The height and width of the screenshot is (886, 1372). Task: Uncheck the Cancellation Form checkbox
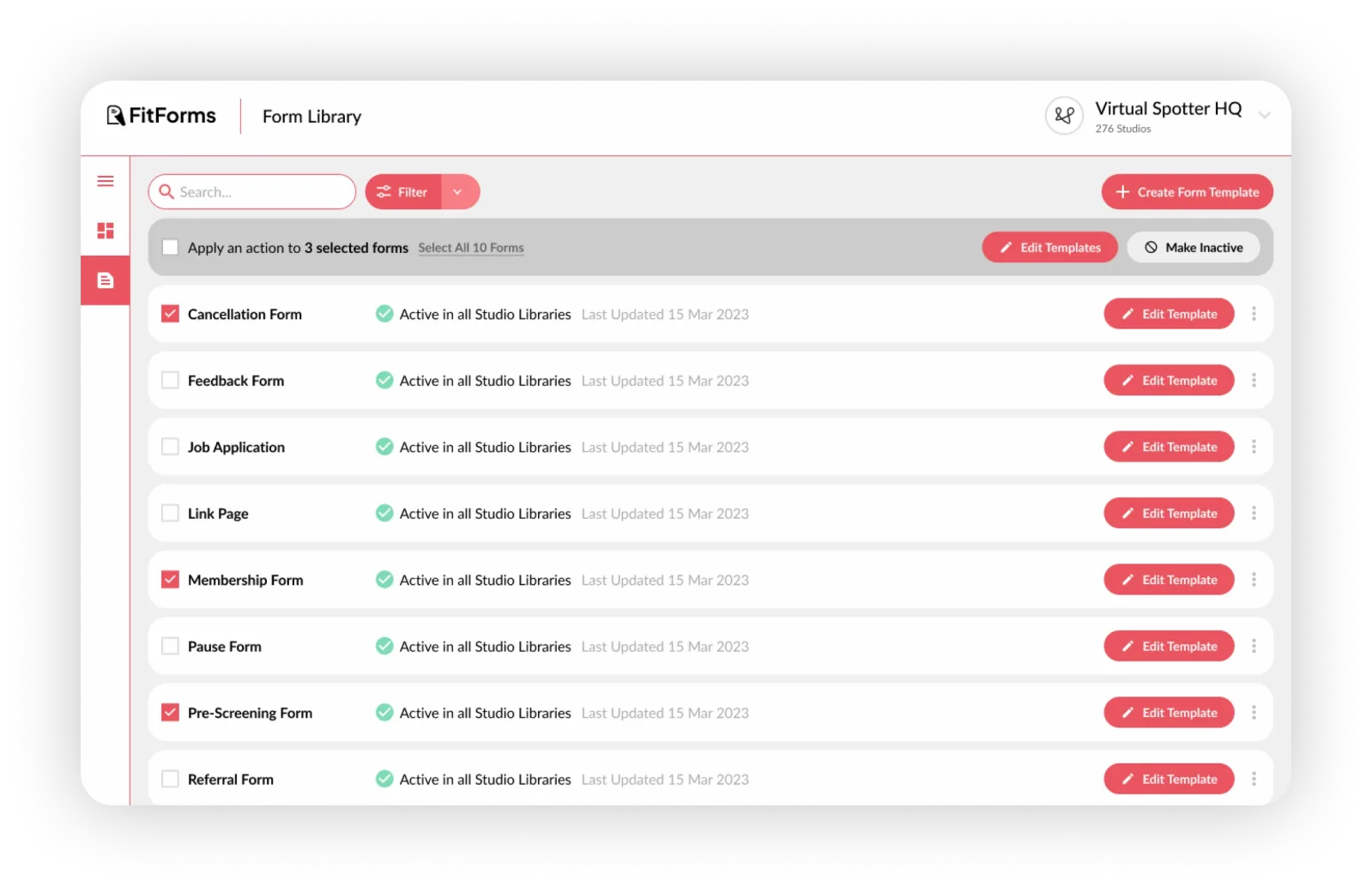click(x=171, y=314)
